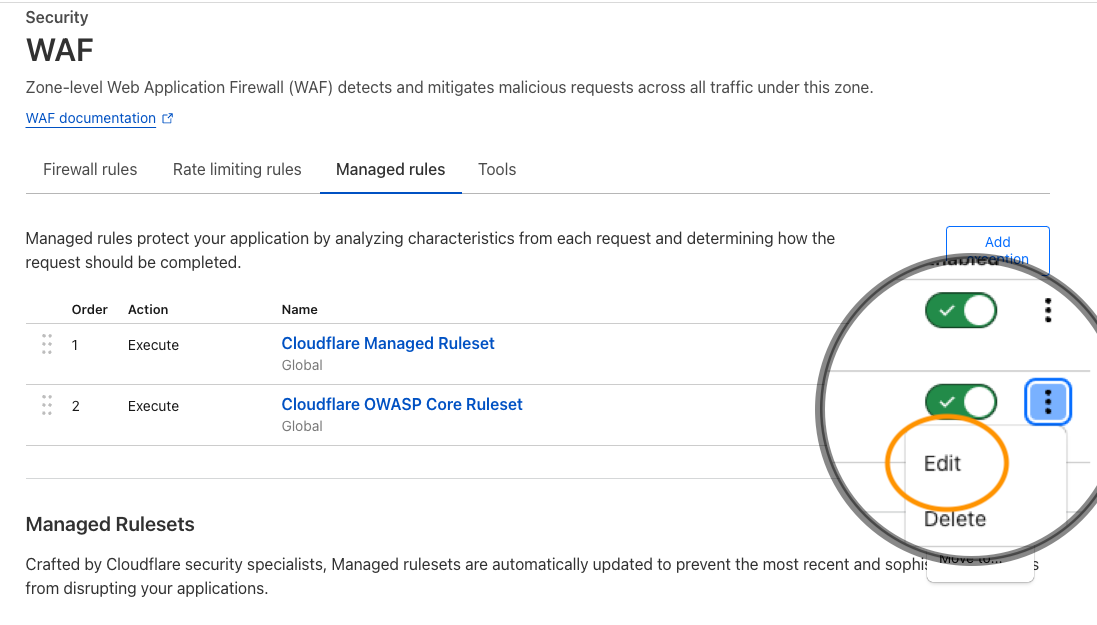
Task: Click the drag handle for the OWASP ruleset row
Action: pyautogui.click(x=47, y=405)
